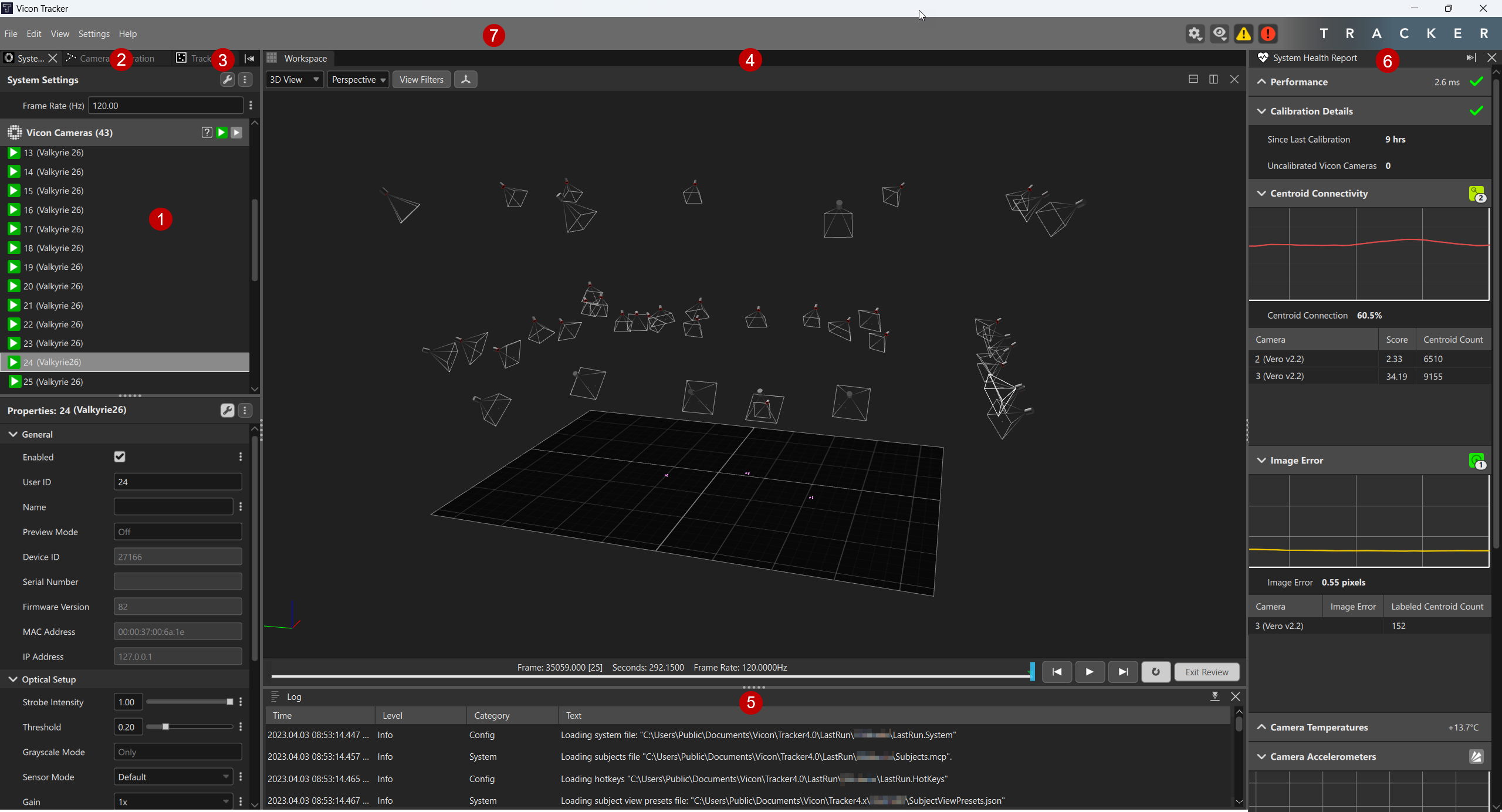Click the Properties panel wrench icon
Image resolution: width=1502 pixels, height=812 pixels.
[228, 411]
